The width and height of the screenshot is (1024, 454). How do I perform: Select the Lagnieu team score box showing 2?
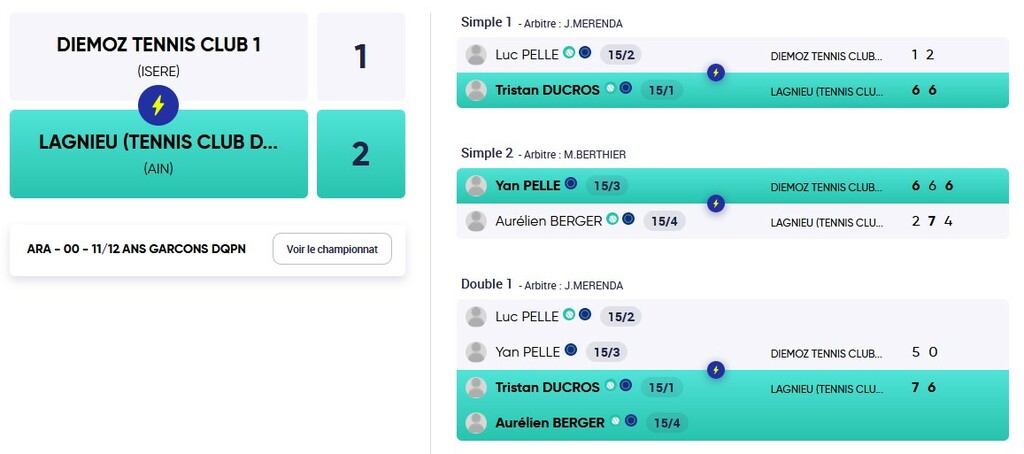[360, 153]
